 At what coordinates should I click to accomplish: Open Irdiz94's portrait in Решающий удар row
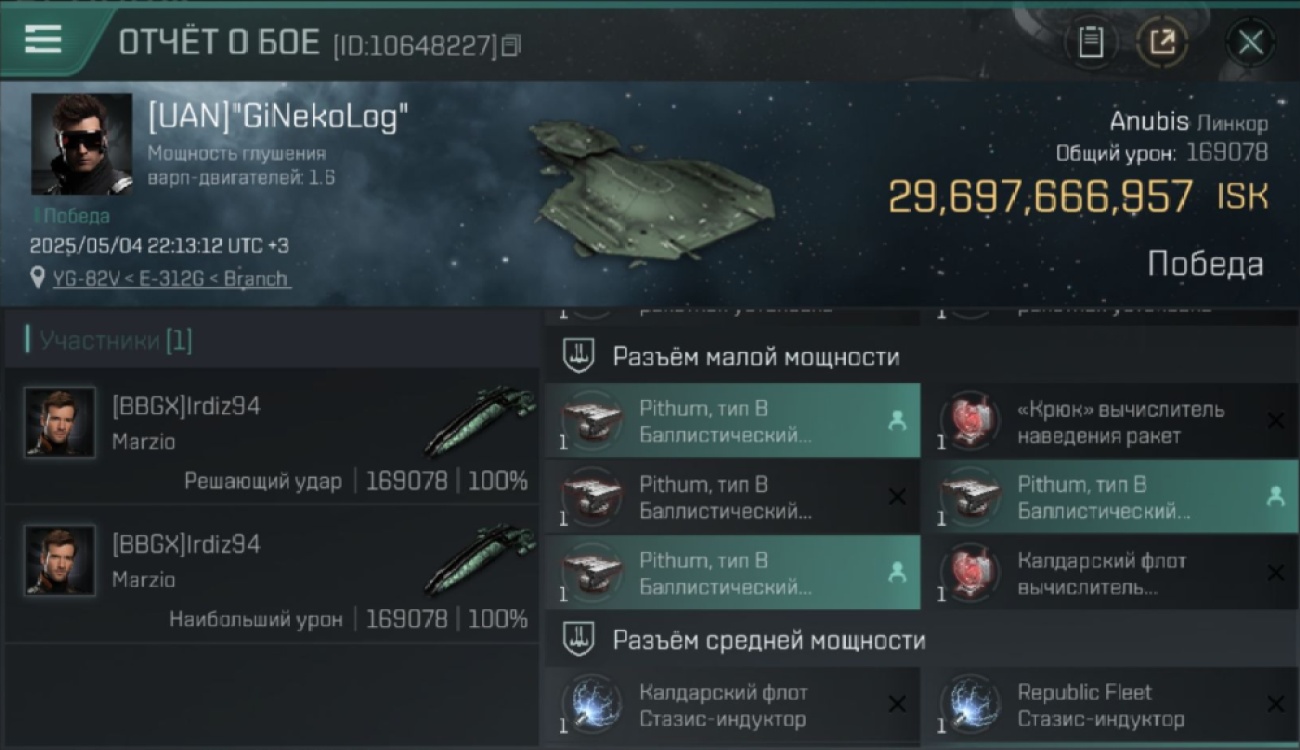[x=60, y=422]
